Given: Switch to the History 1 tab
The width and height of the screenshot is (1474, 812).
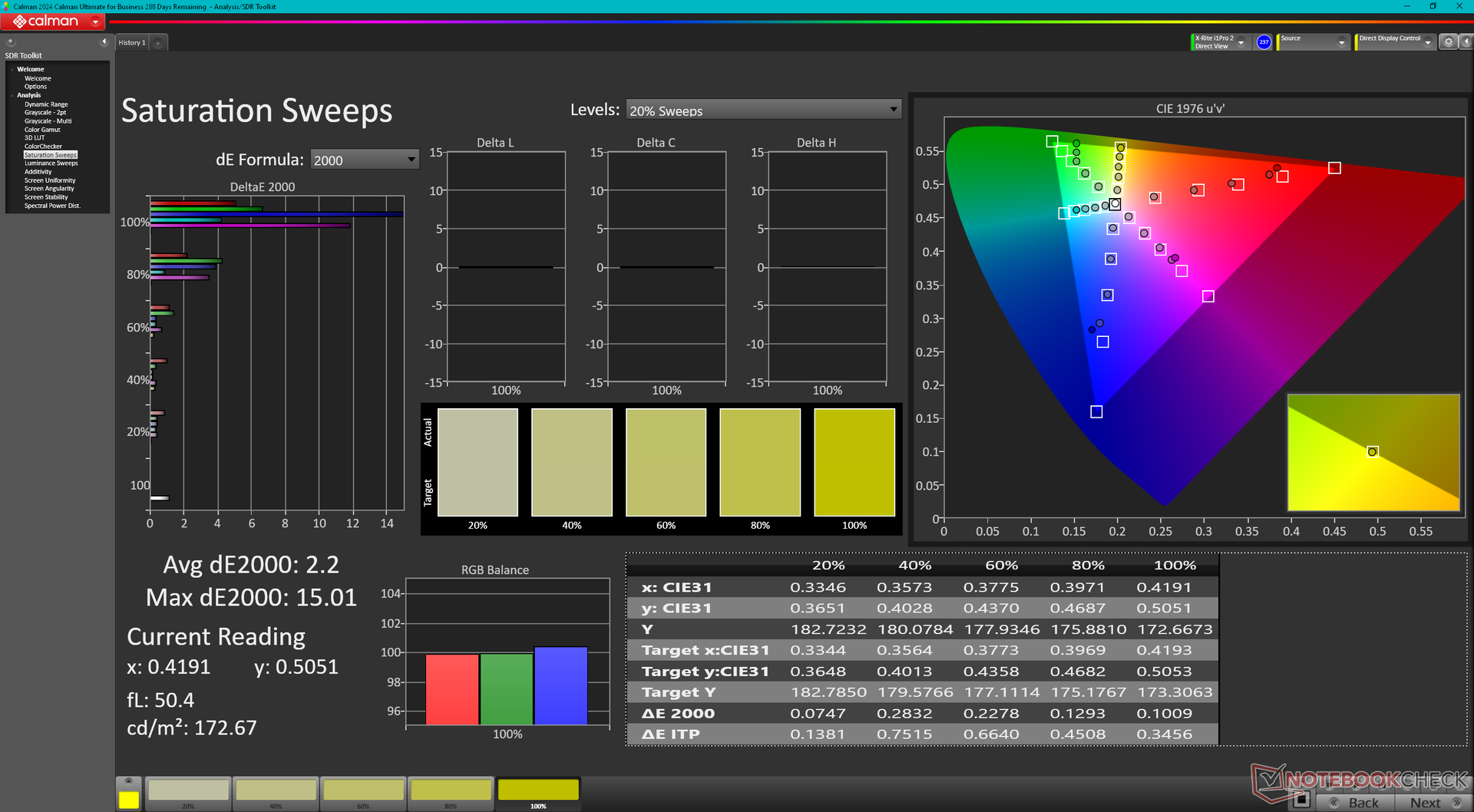Looking at the screenshot, I should [x=132, y=43].
